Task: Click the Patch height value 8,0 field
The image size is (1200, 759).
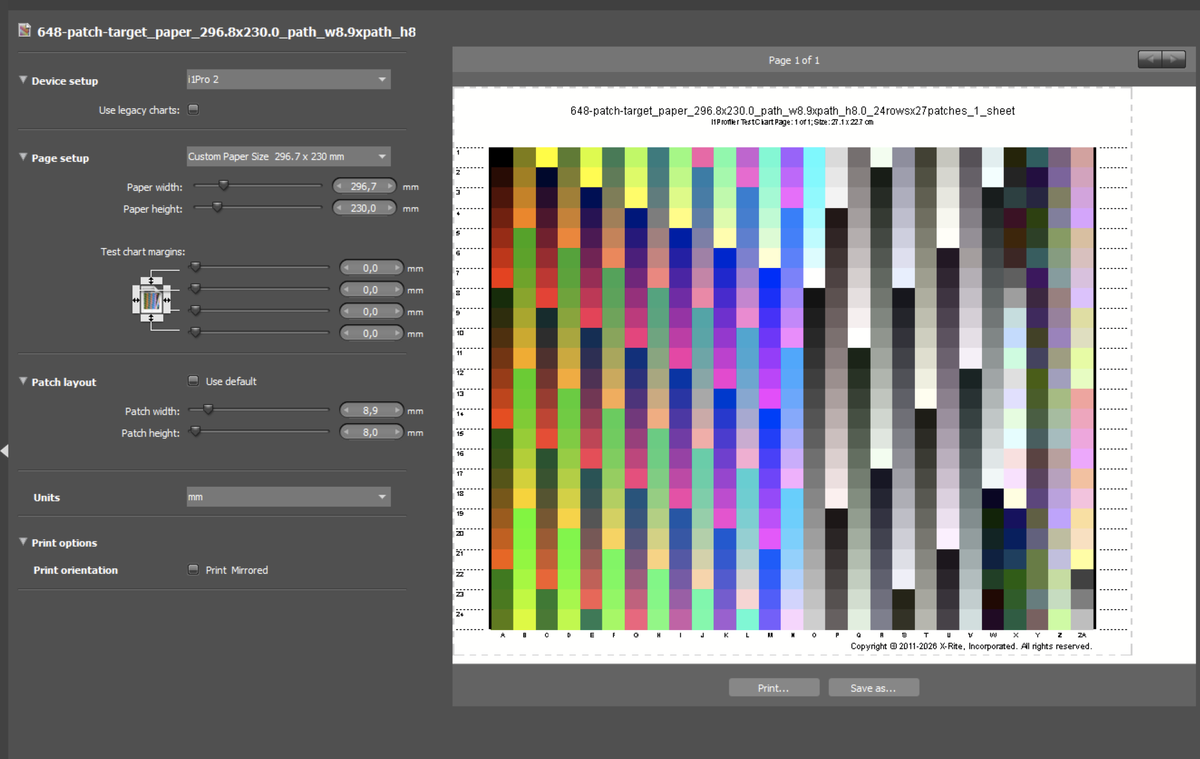Action: (373, 432)
